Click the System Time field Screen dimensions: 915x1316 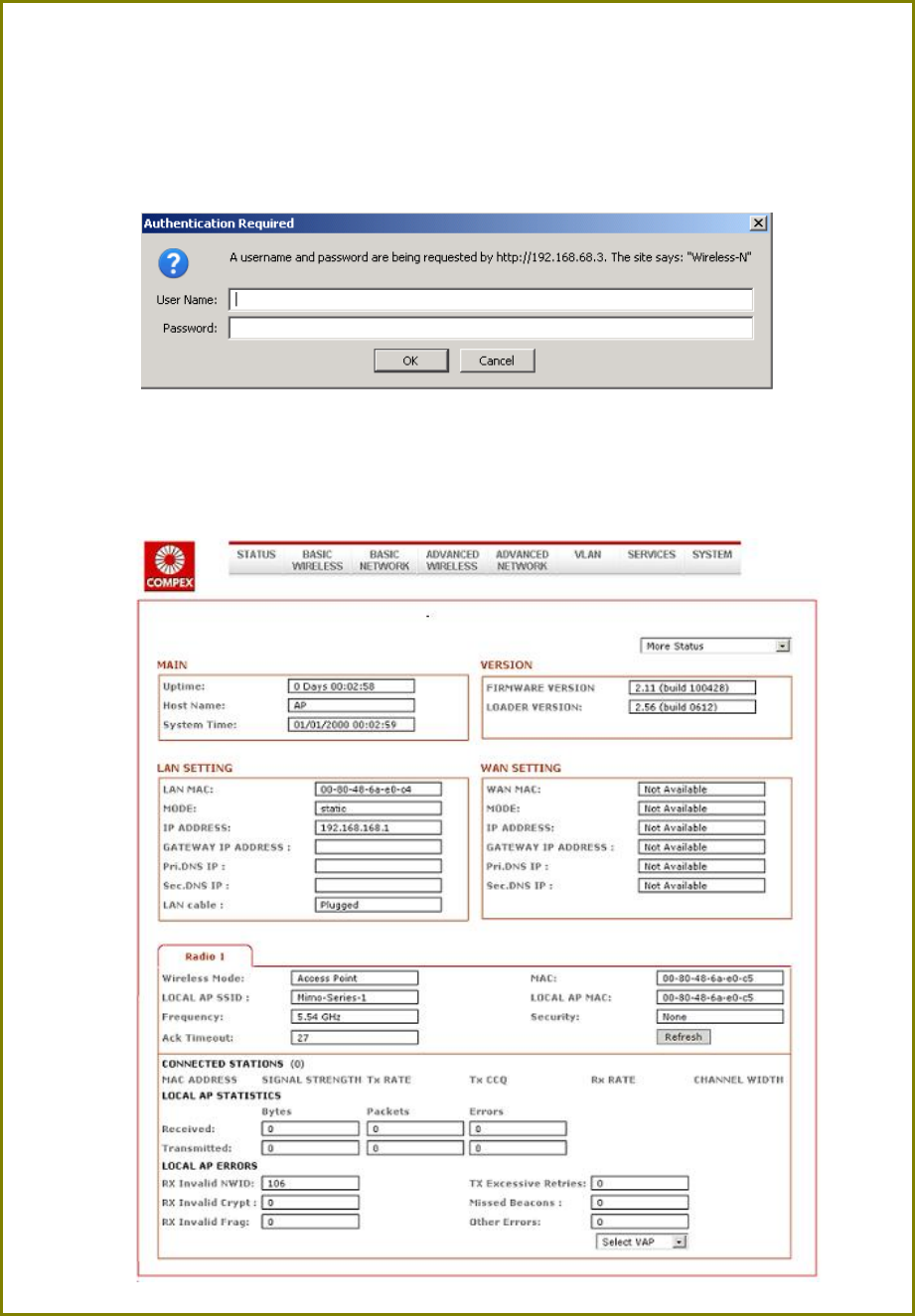click(x=352, y=725)
